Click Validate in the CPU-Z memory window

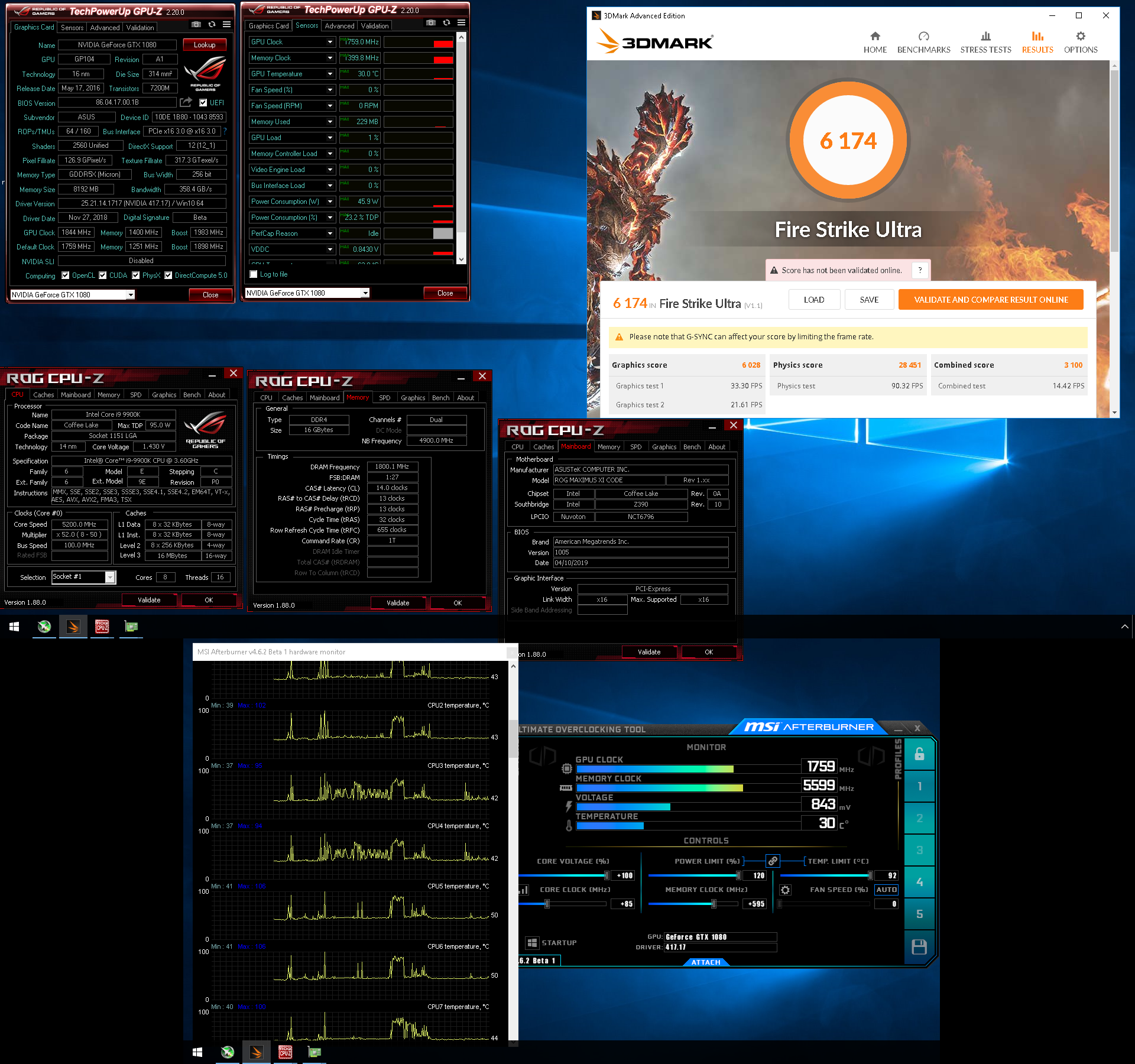point(398,603)
